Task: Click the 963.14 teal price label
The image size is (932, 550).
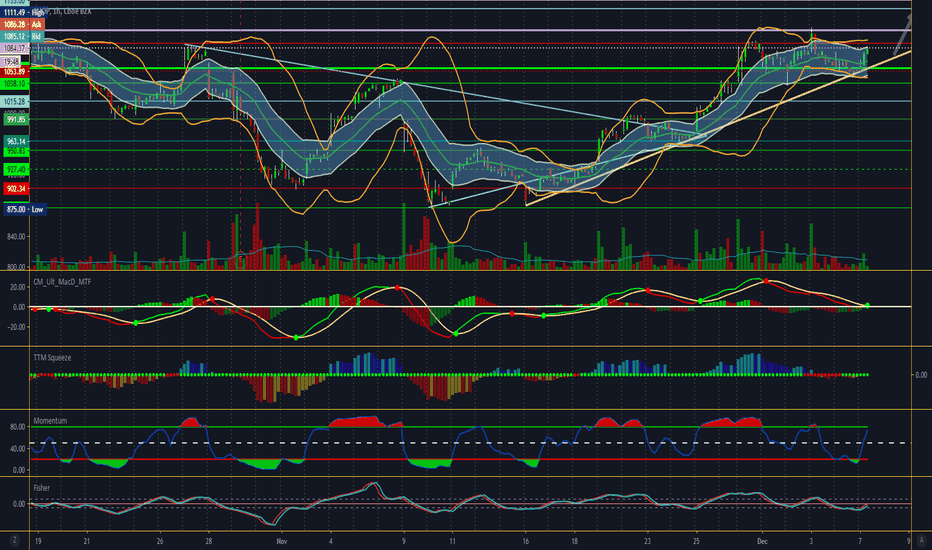Action: pos(16,142)
